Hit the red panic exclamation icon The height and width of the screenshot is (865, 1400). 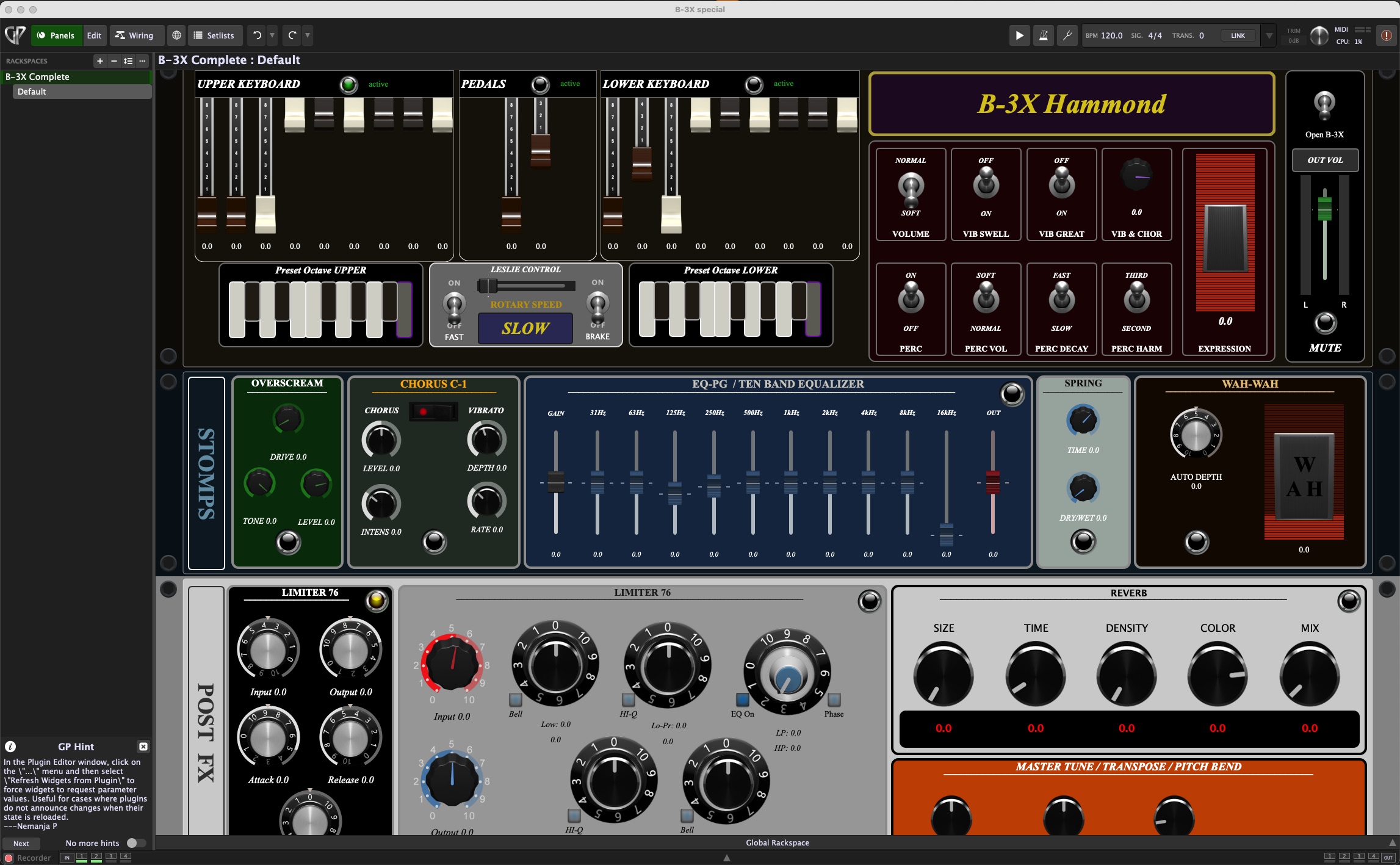coord(1386,35)
